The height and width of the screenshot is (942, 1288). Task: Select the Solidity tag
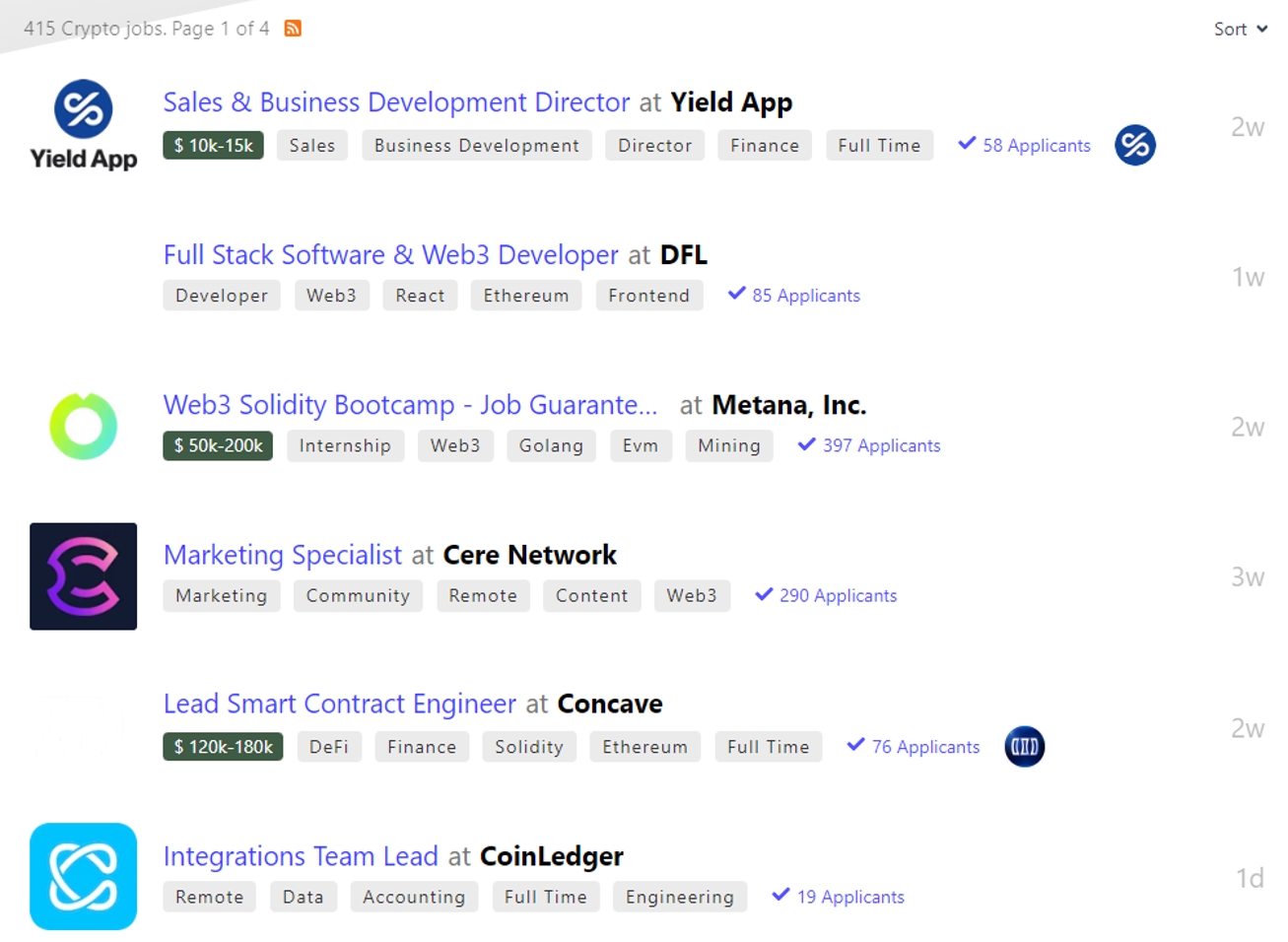pyautogui.click(x=529, y=747)
